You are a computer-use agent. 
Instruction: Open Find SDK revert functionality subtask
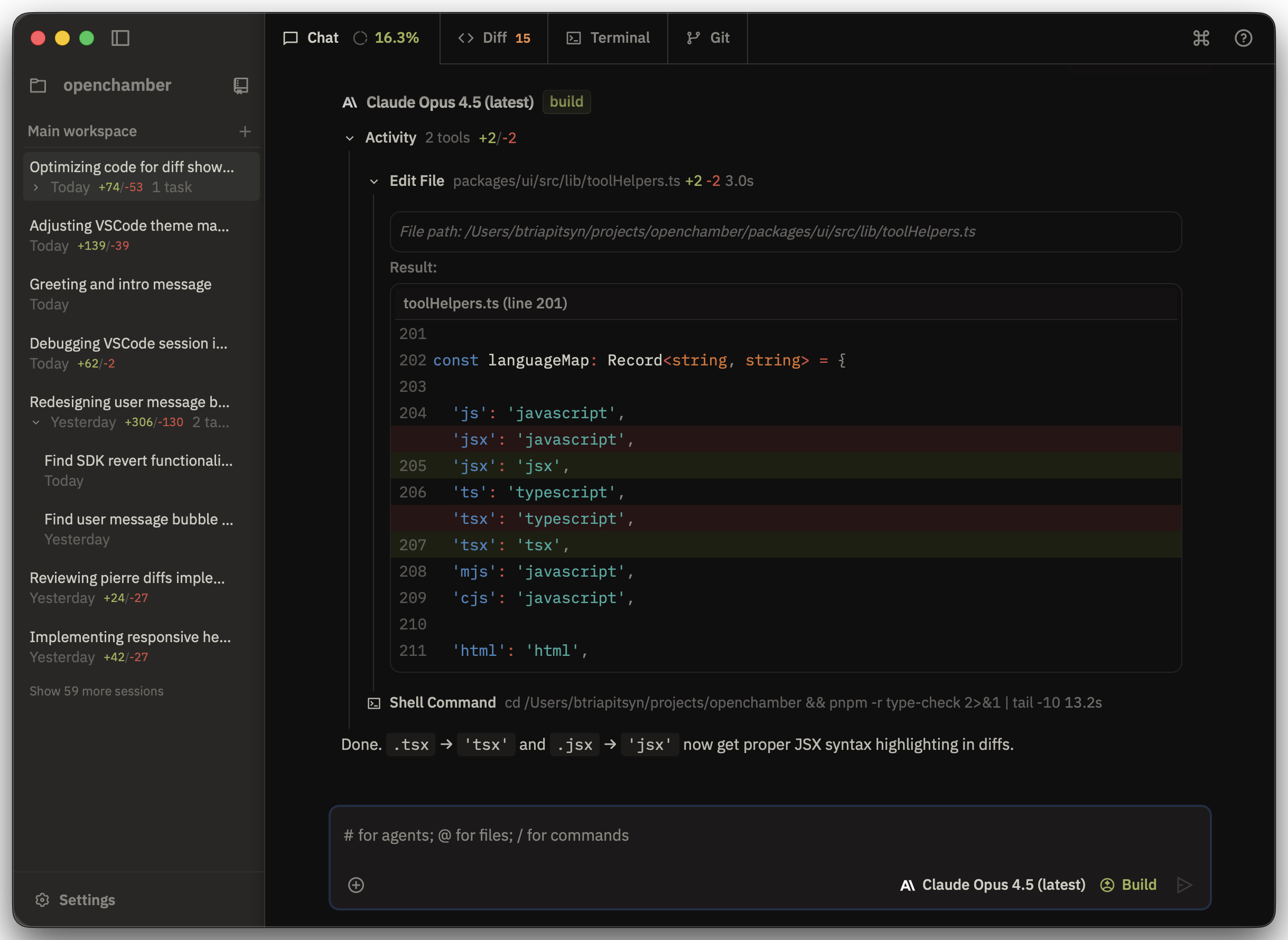(x=141, y=470)
